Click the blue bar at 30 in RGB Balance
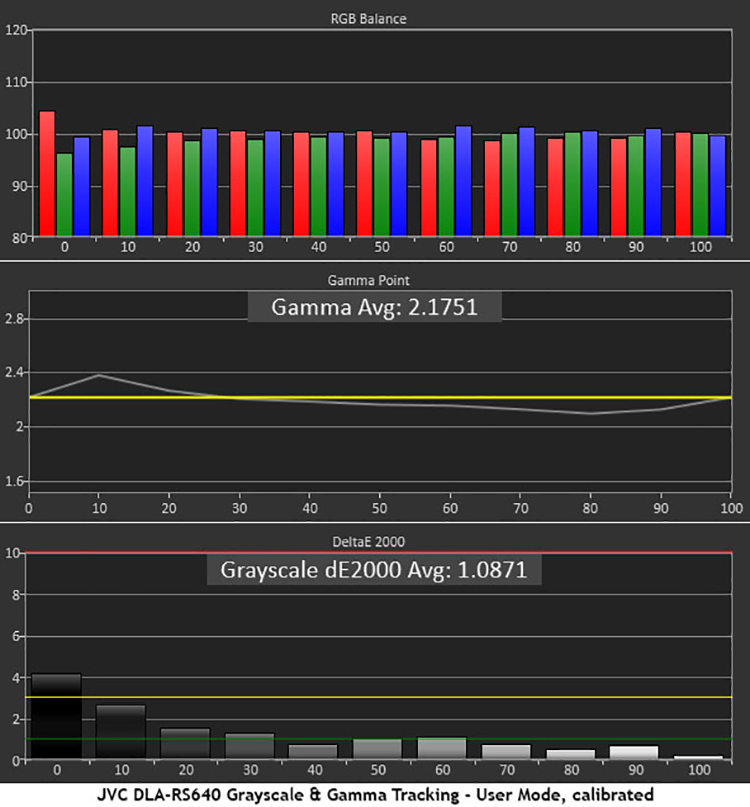Screen dimensions: 750x807 [272, 184]
